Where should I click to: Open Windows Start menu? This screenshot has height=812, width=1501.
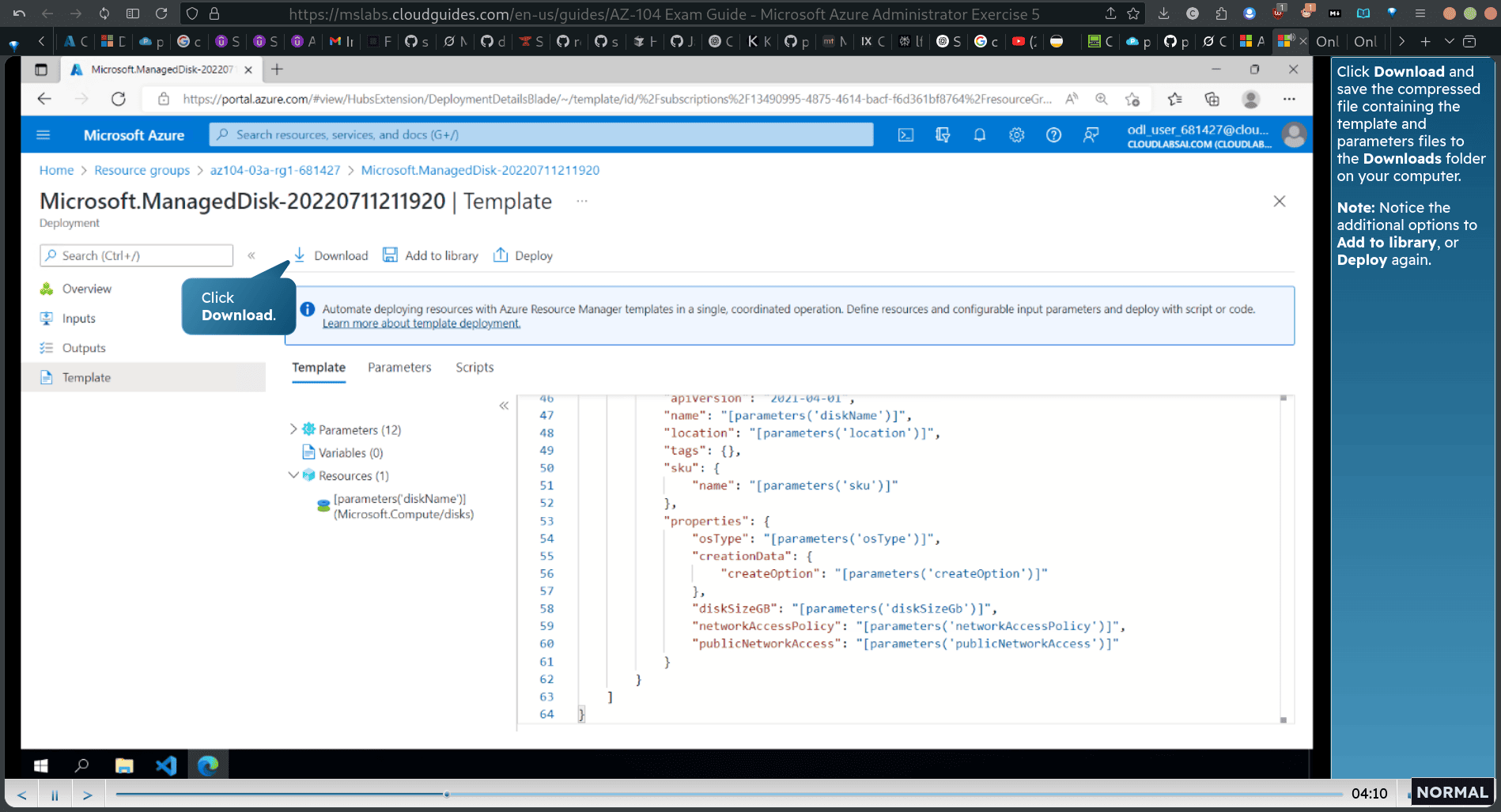click(x=41, y=765)
